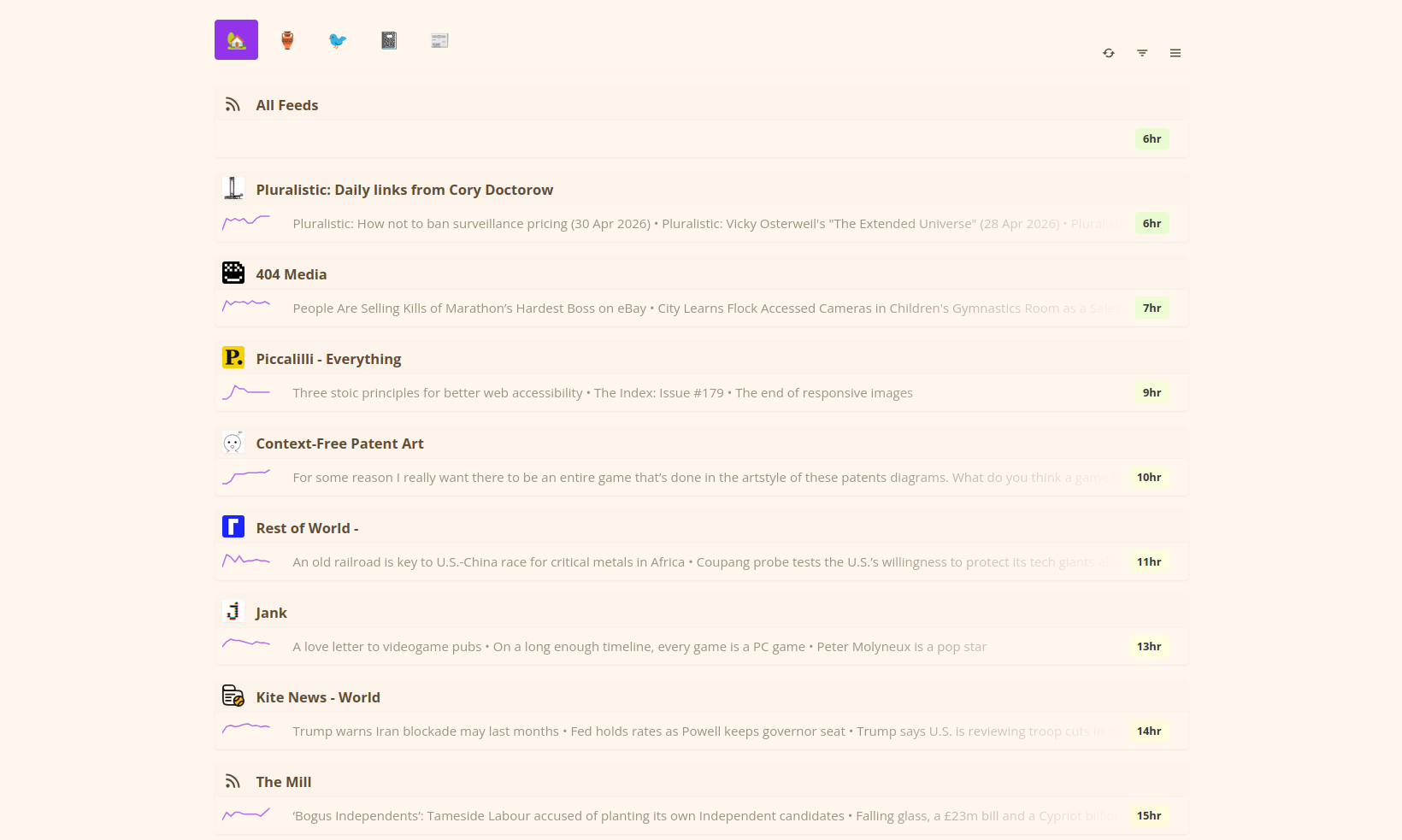This screenshot has height=840, width=1402.
Task: Click the Jank activity sparkline
Action: 246,643
